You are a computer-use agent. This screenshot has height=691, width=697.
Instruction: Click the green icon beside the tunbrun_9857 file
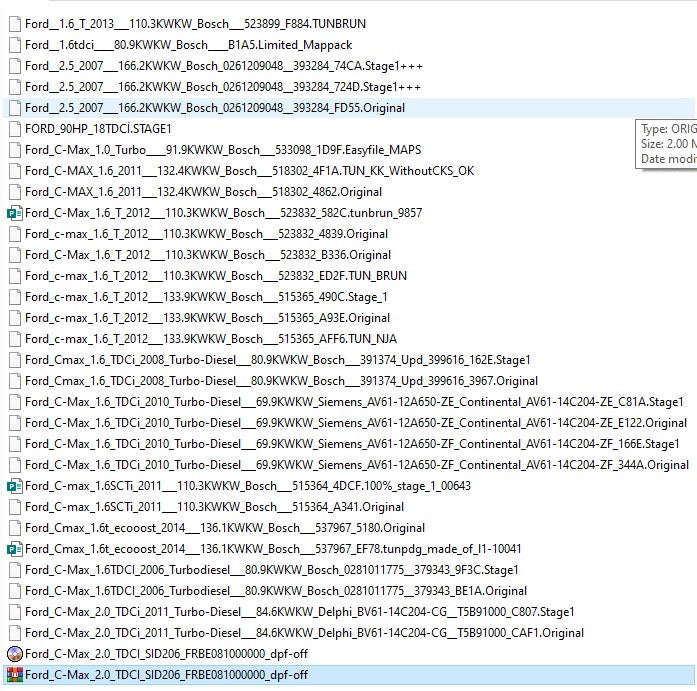pos(14,213)
